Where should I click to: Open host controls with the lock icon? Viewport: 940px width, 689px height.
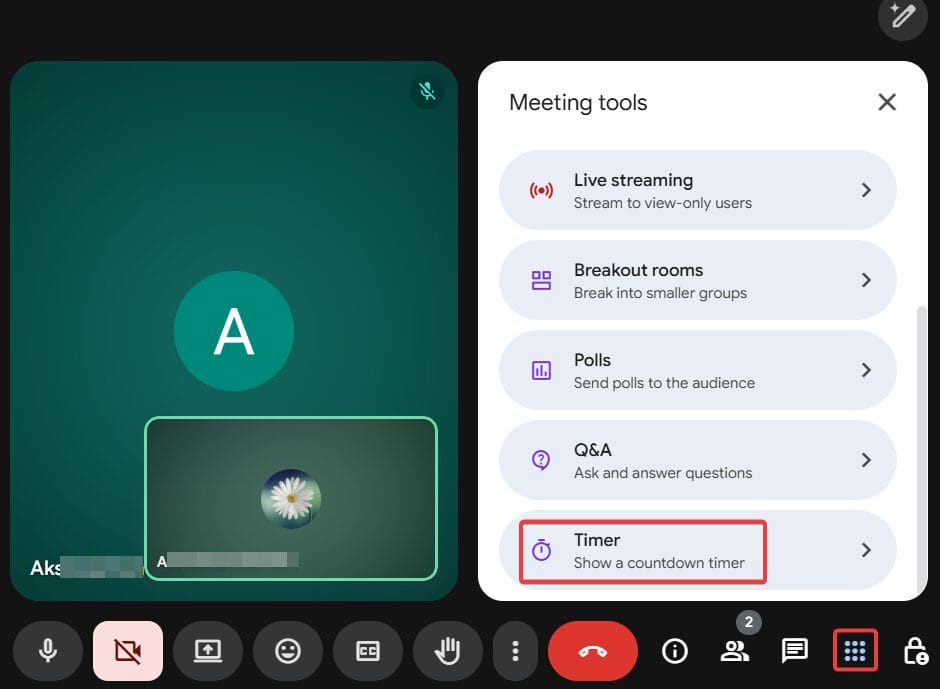click(916, 651)
